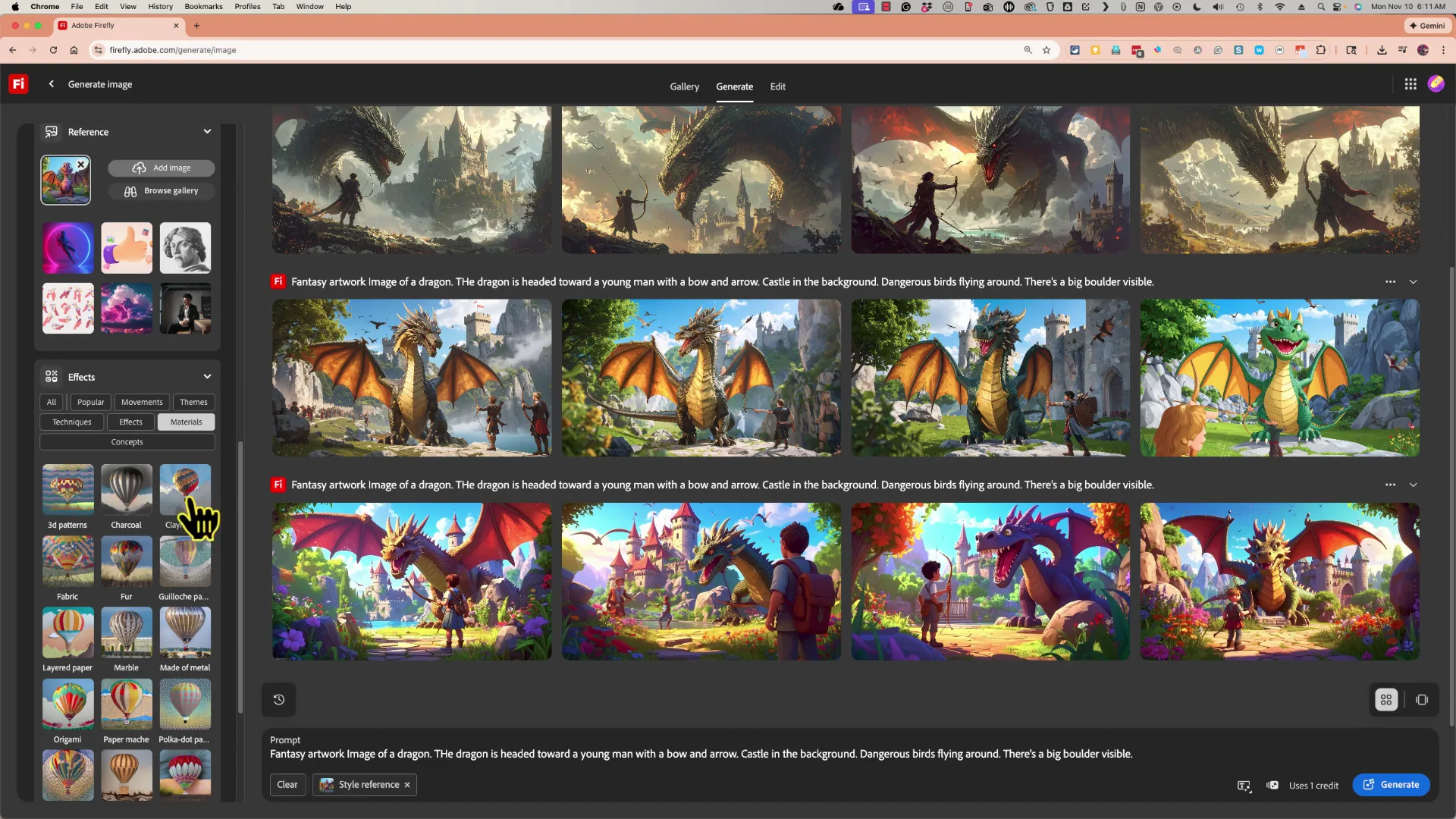Enable the Popular effects filter

point(90,402)
